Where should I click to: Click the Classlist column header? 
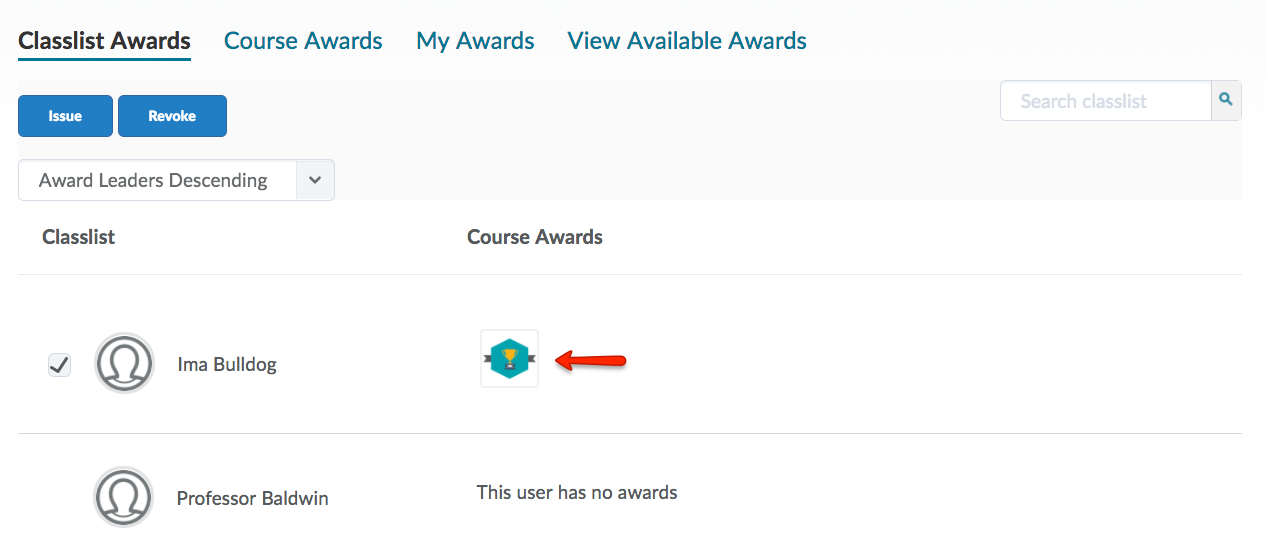point(79,237)
